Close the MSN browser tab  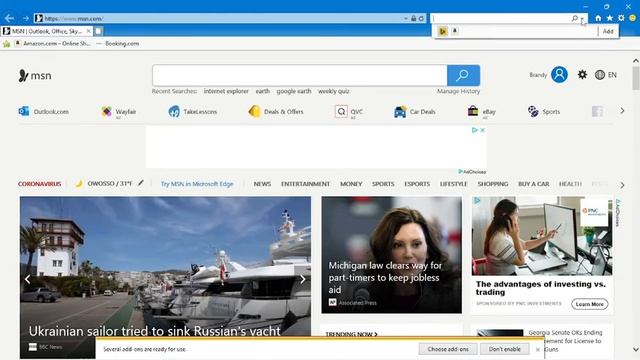[x=89, y=31]
